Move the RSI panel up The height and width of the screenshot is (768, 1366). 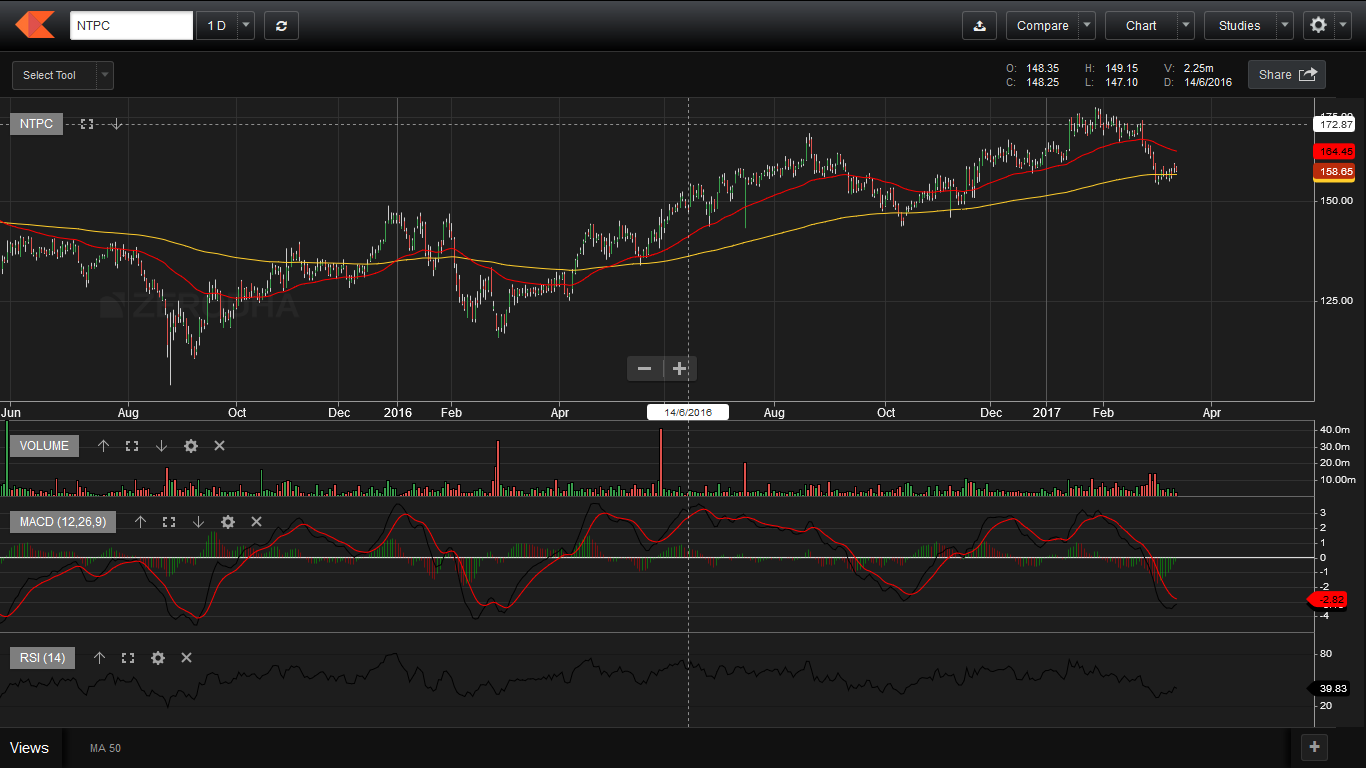pyautogui.click(x=99, y=658)
